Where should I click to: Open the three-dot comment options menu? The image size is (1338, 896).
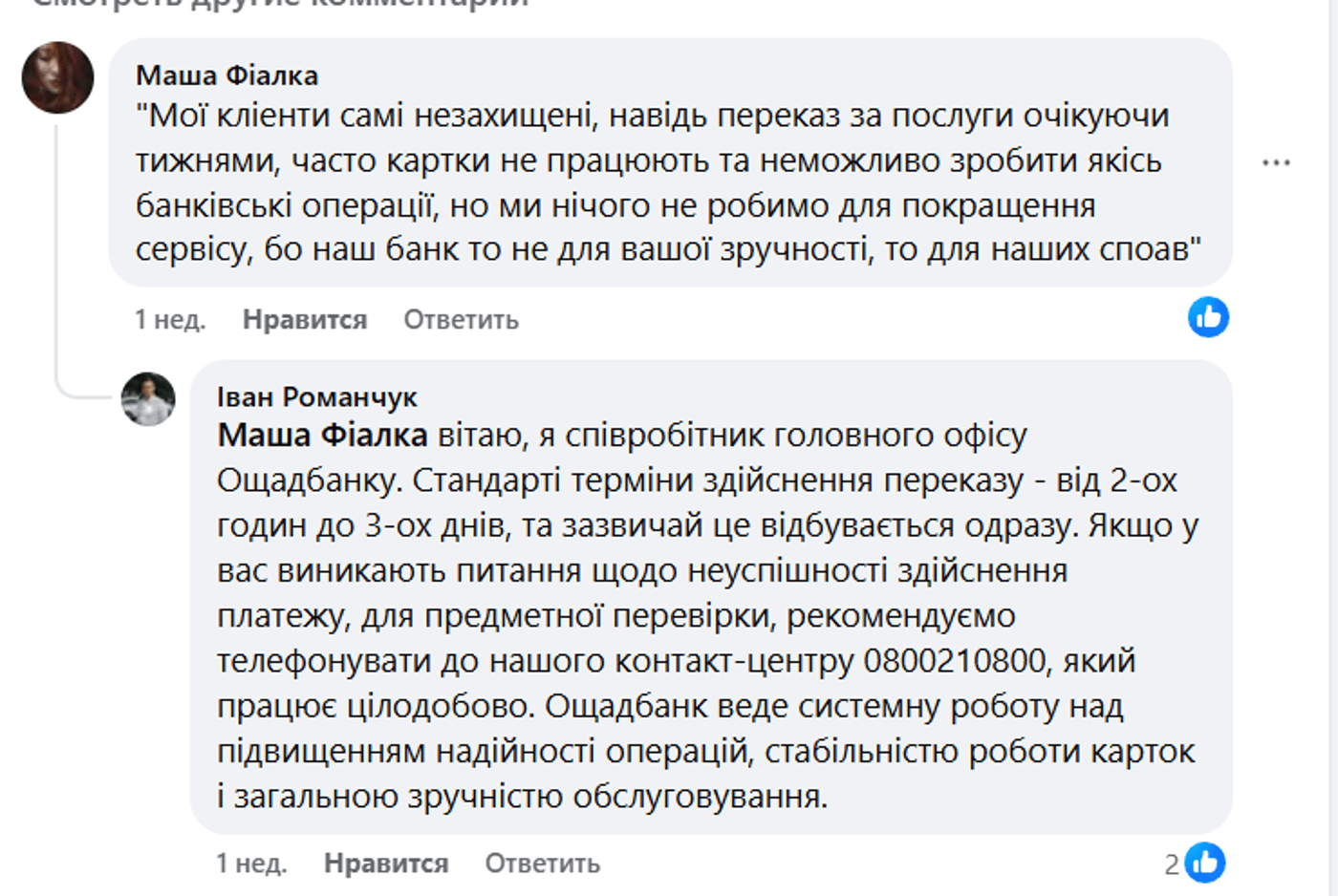1276,163
